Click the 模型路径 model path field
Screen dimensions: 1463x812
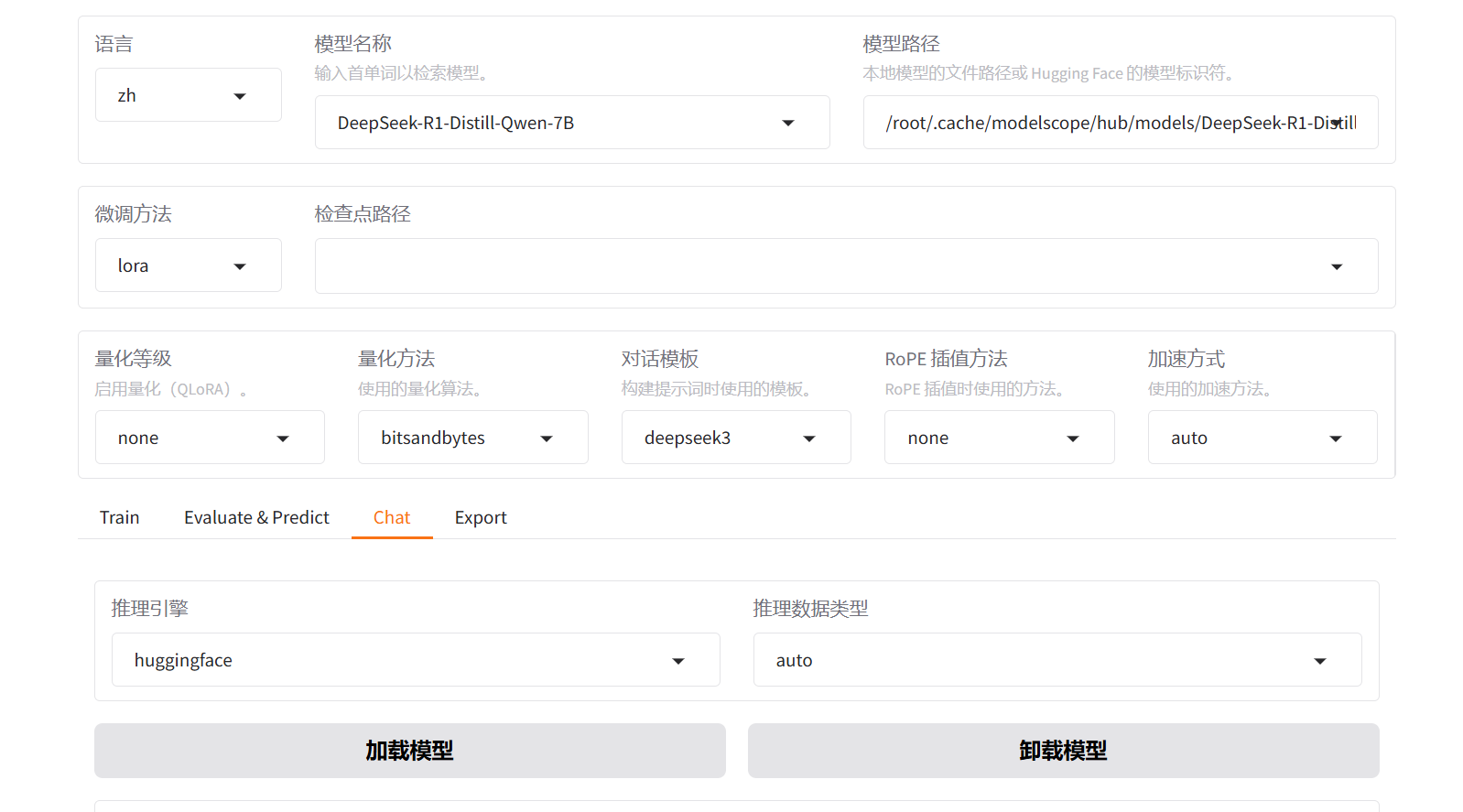[1099, 123]
